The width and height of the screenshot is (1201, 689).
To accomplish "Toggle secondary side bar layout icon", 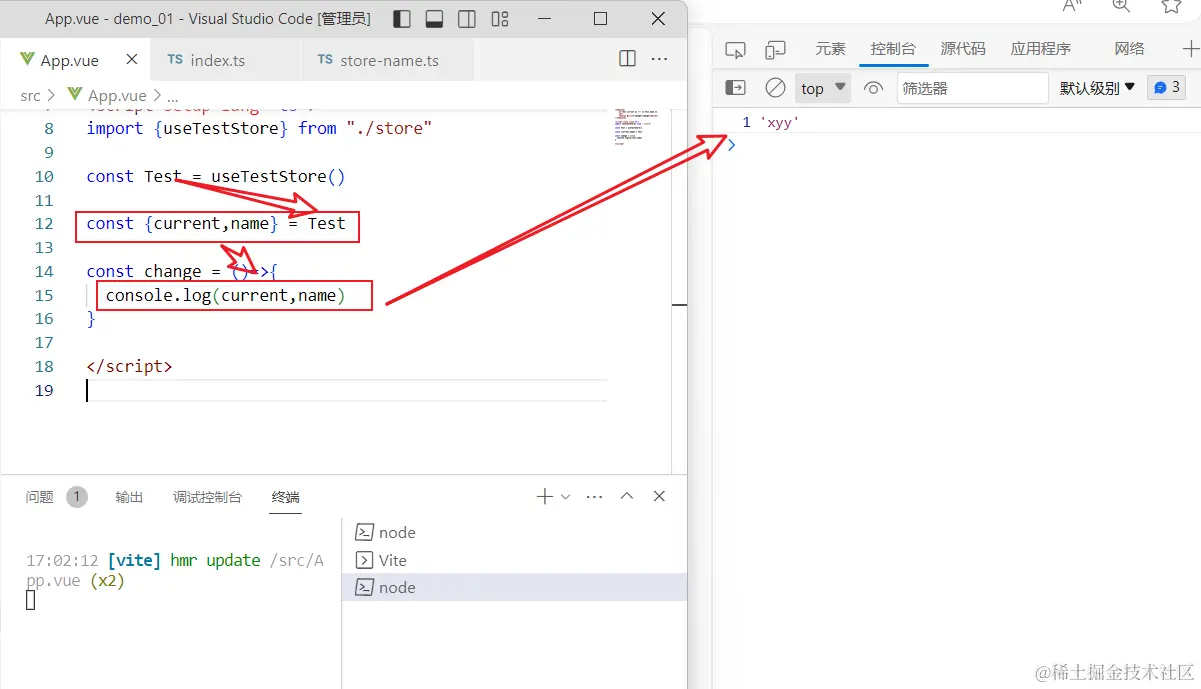I will [x=467, y=19].
